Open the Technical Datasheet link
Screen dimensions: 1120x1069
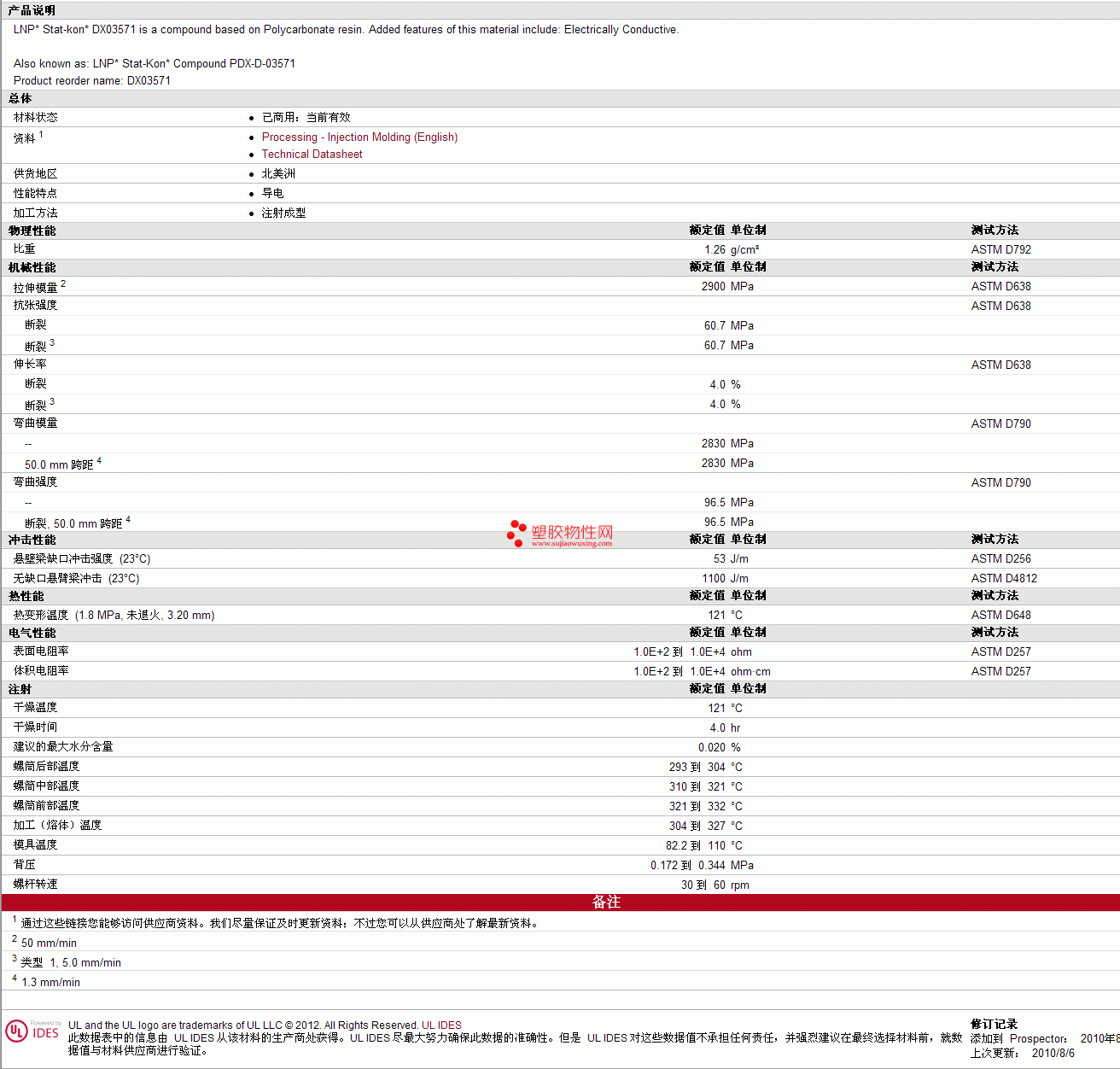(x=312, y=155)
